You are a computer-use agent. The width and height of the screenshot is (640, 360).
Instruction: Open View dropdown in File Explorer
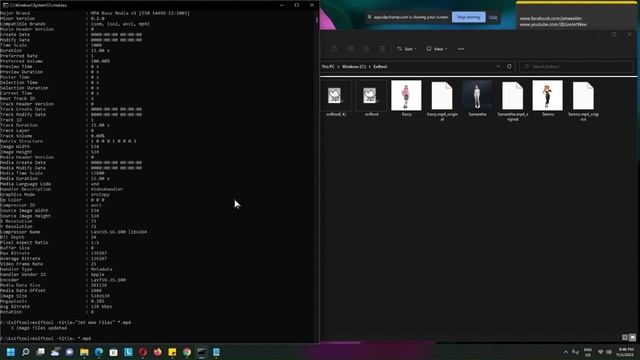point(436,49)
